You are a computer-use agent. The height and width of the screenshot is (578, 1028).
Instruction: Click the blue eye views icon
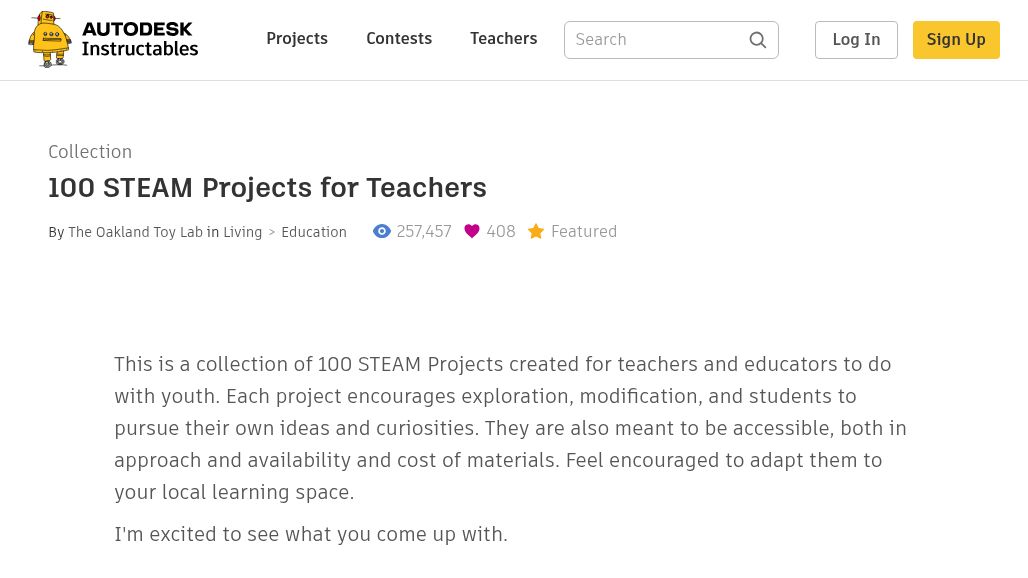382,232
